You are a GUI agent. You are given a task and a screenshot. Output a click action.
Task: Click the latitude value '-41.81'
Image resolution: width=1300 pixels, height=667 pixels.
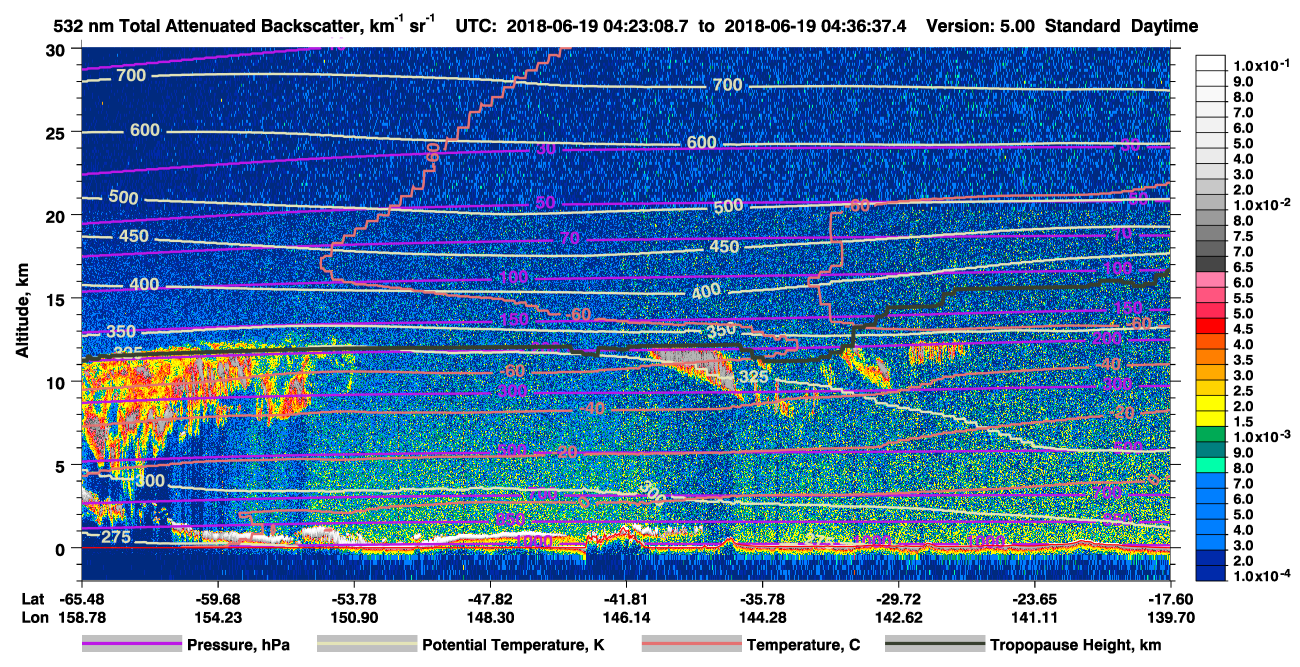pyautogui.click(x=626, y=599)
